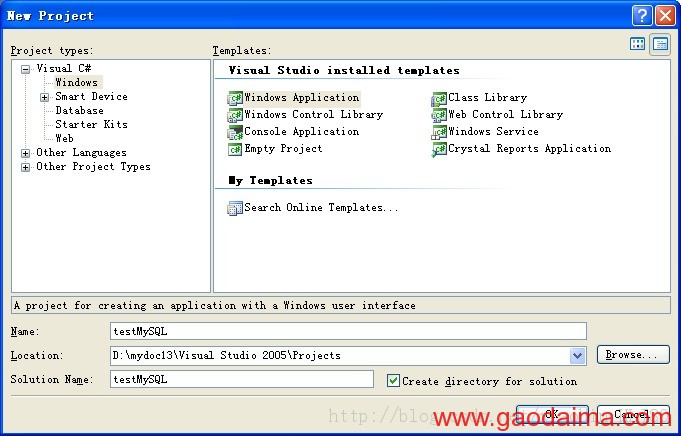Pick the Crystal Reports Application icon
Image resolution: width=681 pixels, height=436 pixels.
439,149
